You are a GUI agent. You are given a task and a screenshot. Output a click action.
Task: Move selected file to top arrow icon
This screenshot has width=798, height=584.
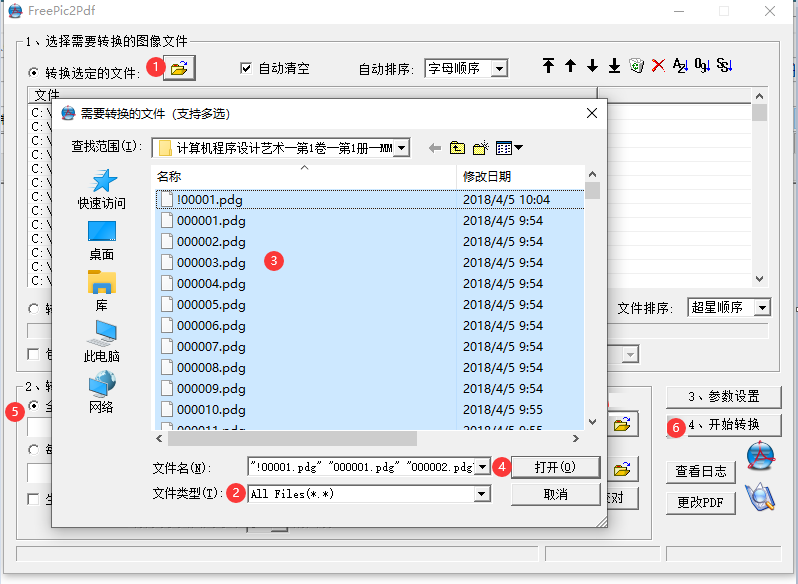548,66
